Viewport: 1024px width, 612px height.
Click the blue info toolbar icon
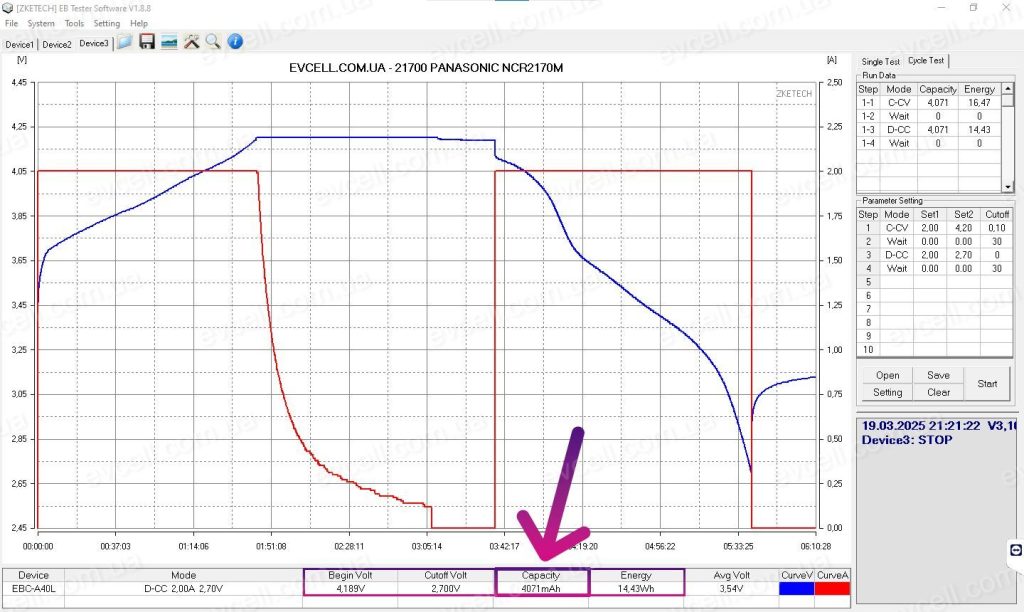(236, 41)
